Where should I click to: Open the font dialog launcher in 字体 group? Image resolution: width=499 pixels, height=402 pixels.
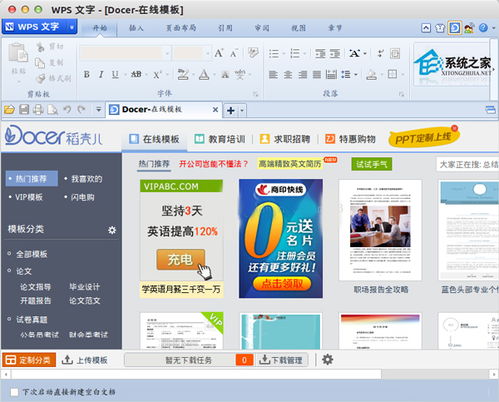tap(256, 94)
